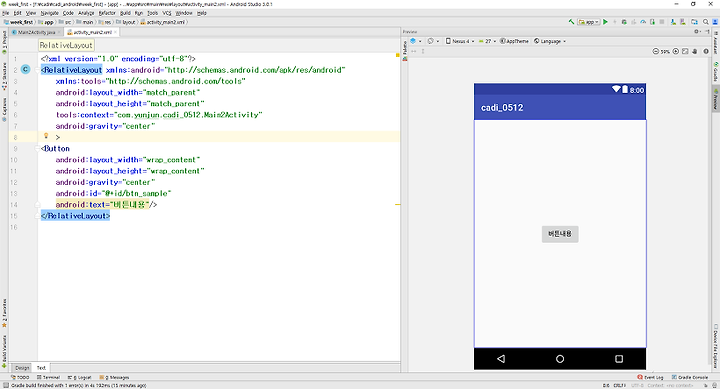Switch to the Main2Activity.java tab

[x=36, y=32]
